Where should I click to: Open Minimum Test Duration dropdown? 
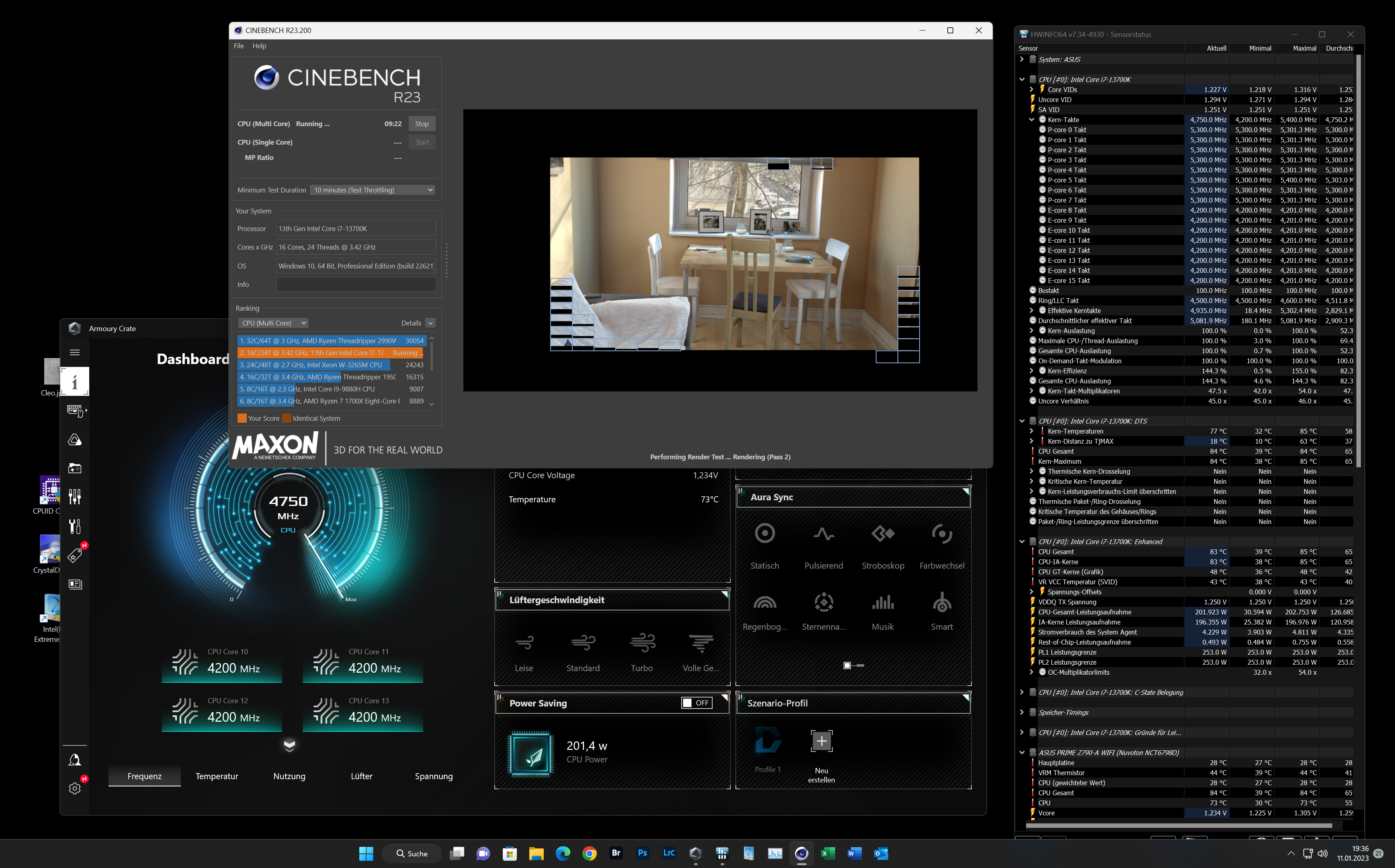[372, 190]
